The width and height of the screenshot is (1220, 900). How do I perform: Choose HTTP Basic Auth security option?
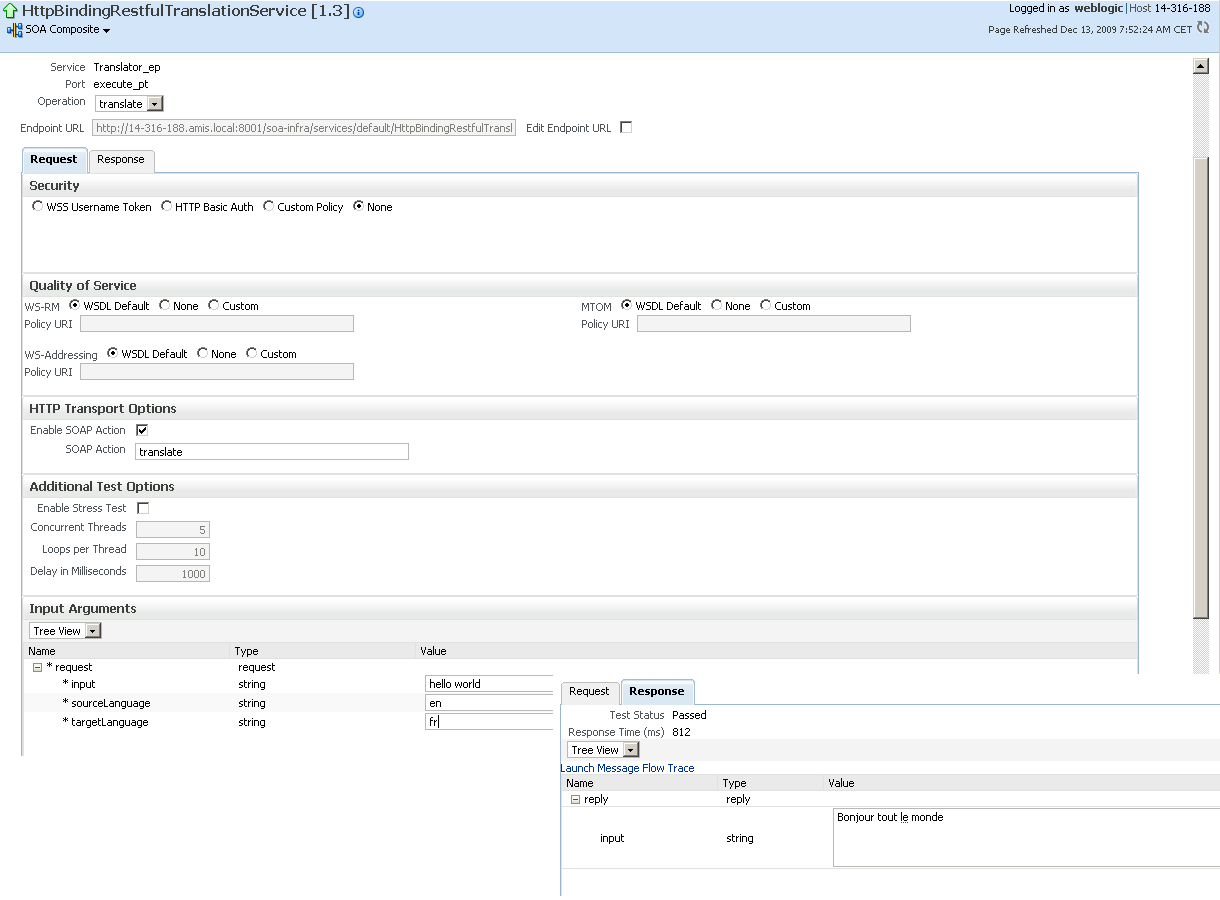pos(167,207)
